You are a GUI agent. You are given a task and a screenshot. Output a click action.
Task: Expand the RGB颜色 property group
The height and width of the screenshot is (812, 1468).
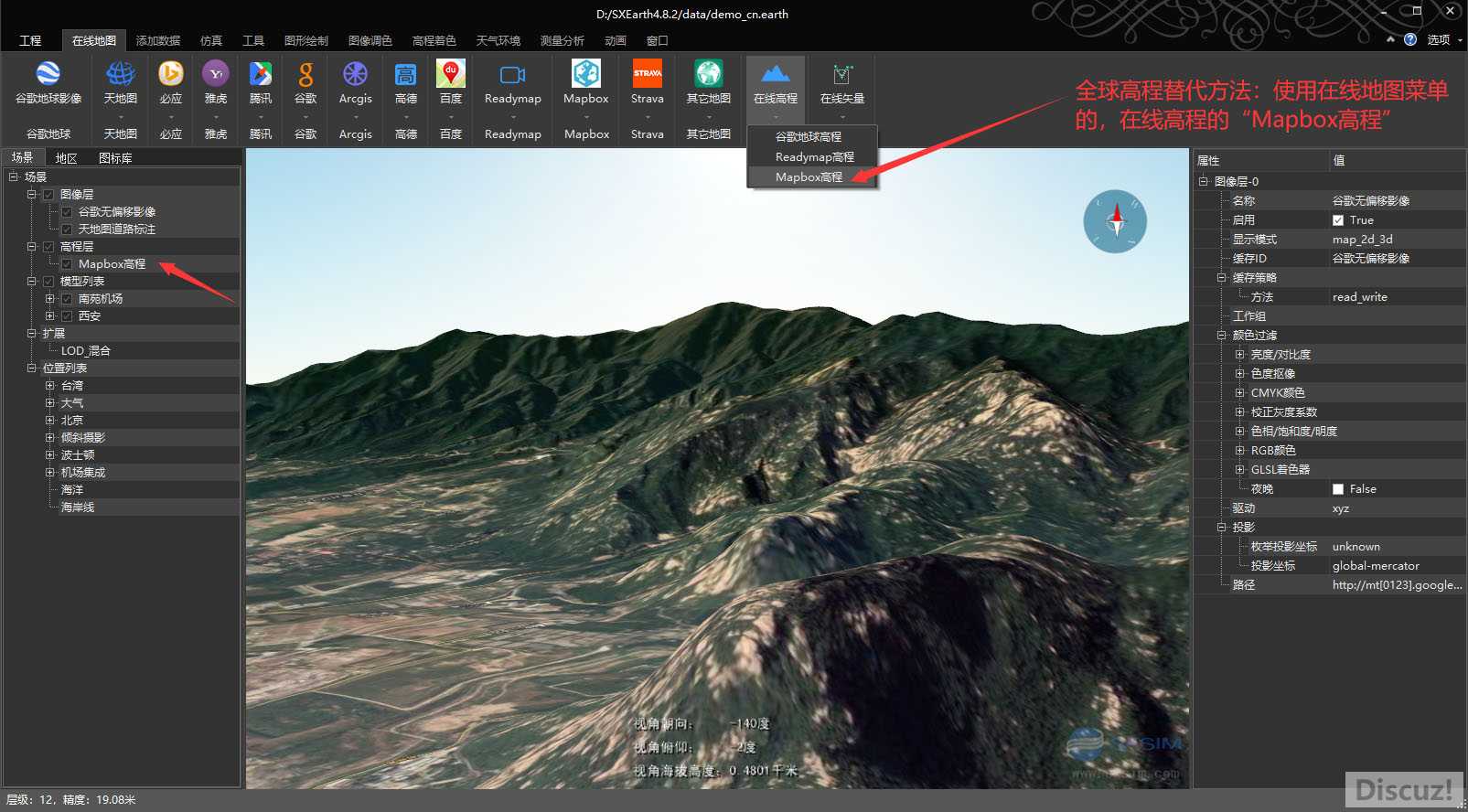coord(1240,451)
